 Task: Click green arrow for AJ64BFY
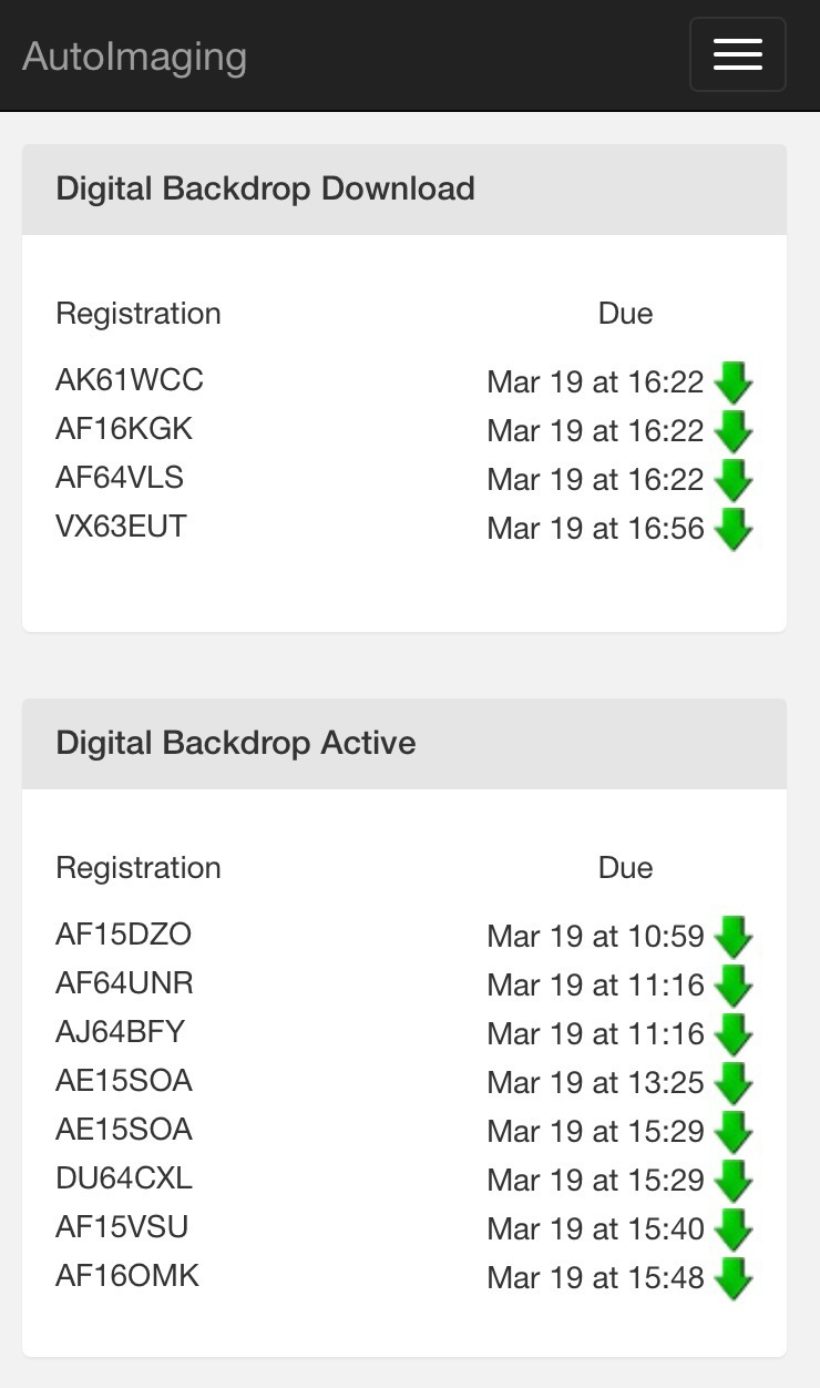pyautogui.click(x=734, y=1035)
